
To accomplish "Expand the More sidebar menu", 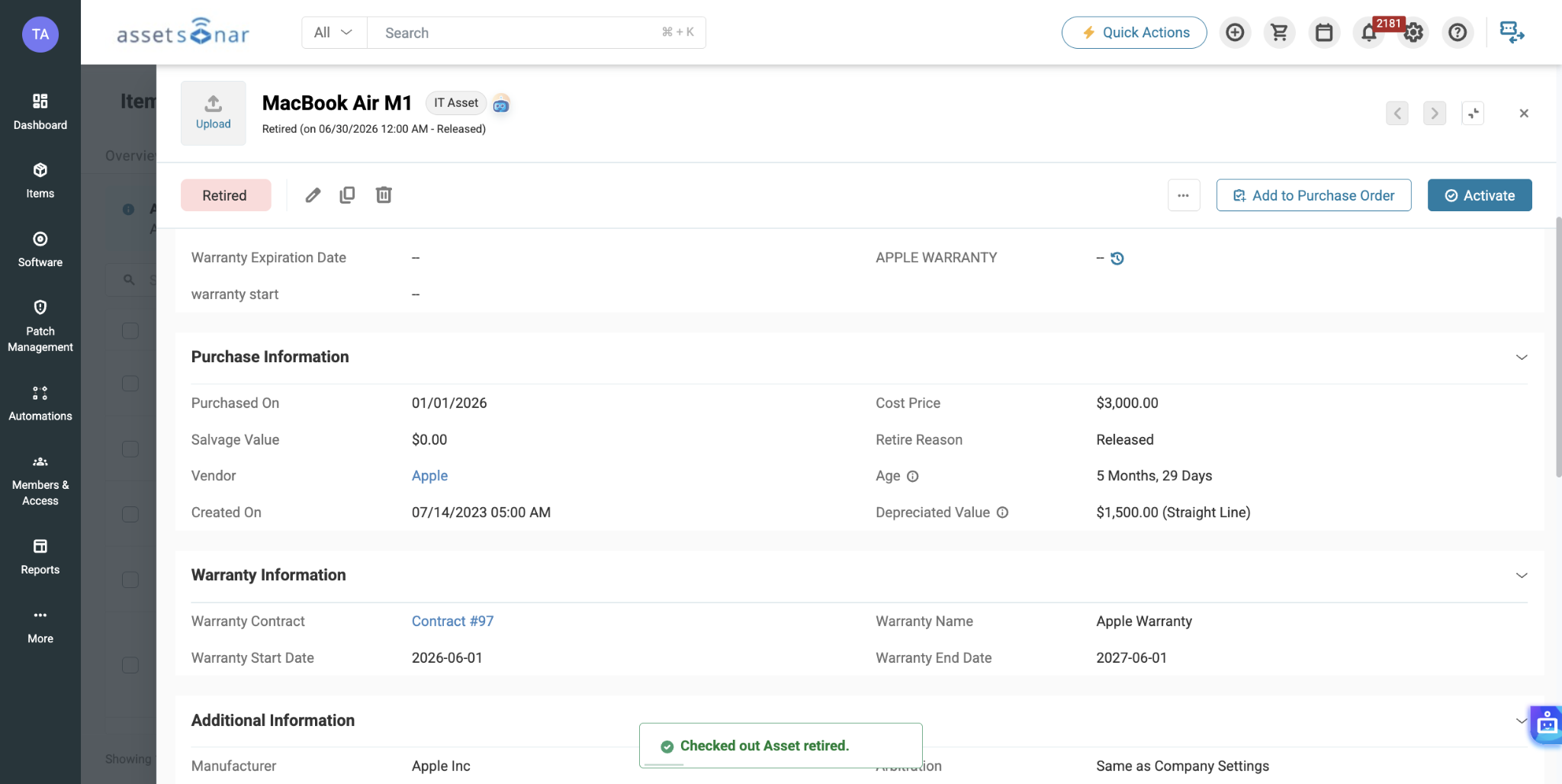I will click(x=40, y=626).
